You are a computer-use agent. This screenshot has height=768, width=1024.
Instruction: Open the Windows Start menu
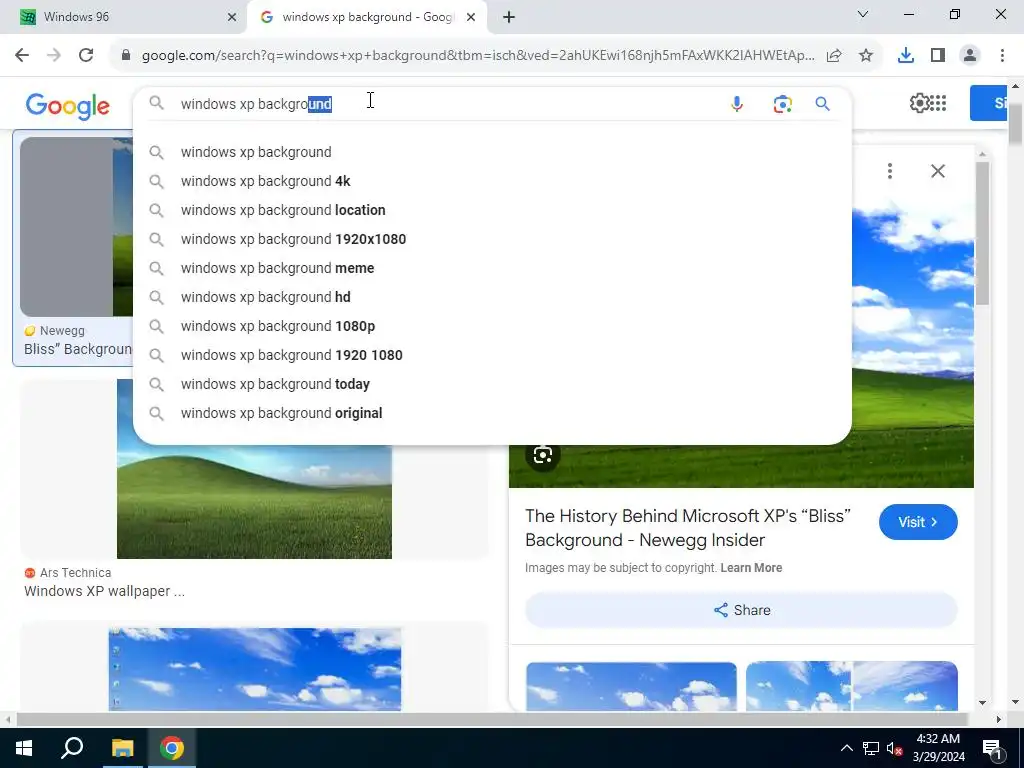[x=24, y=748]
